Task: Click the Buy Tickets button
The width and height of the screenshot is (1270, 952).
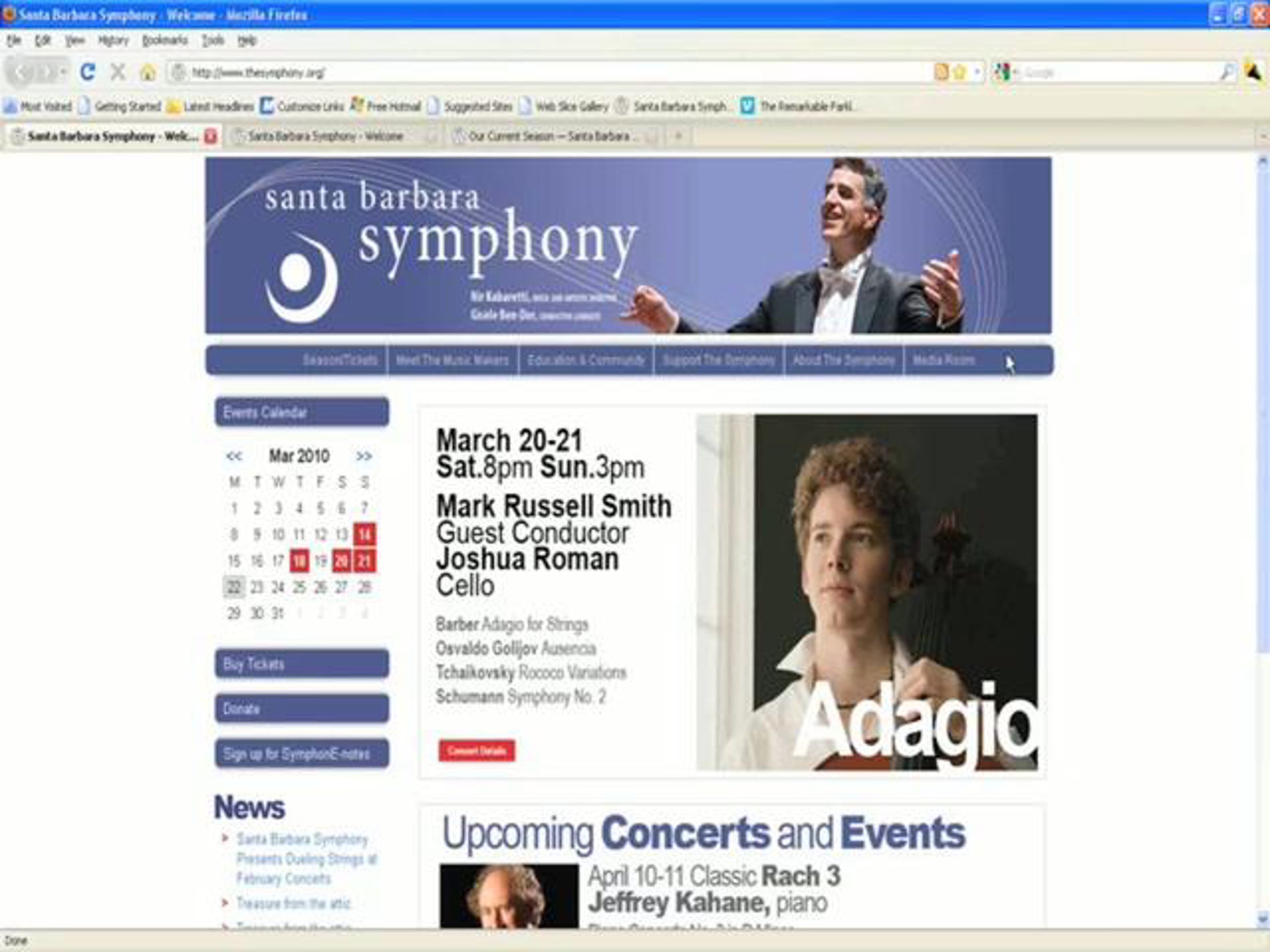Action: coord(302,664)
